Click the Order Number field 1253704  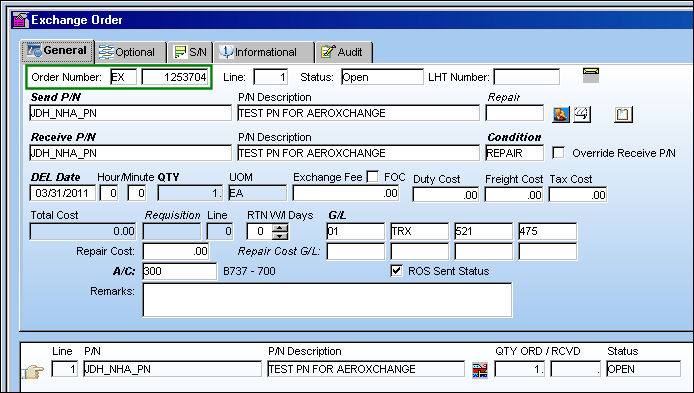pos(174,77)
